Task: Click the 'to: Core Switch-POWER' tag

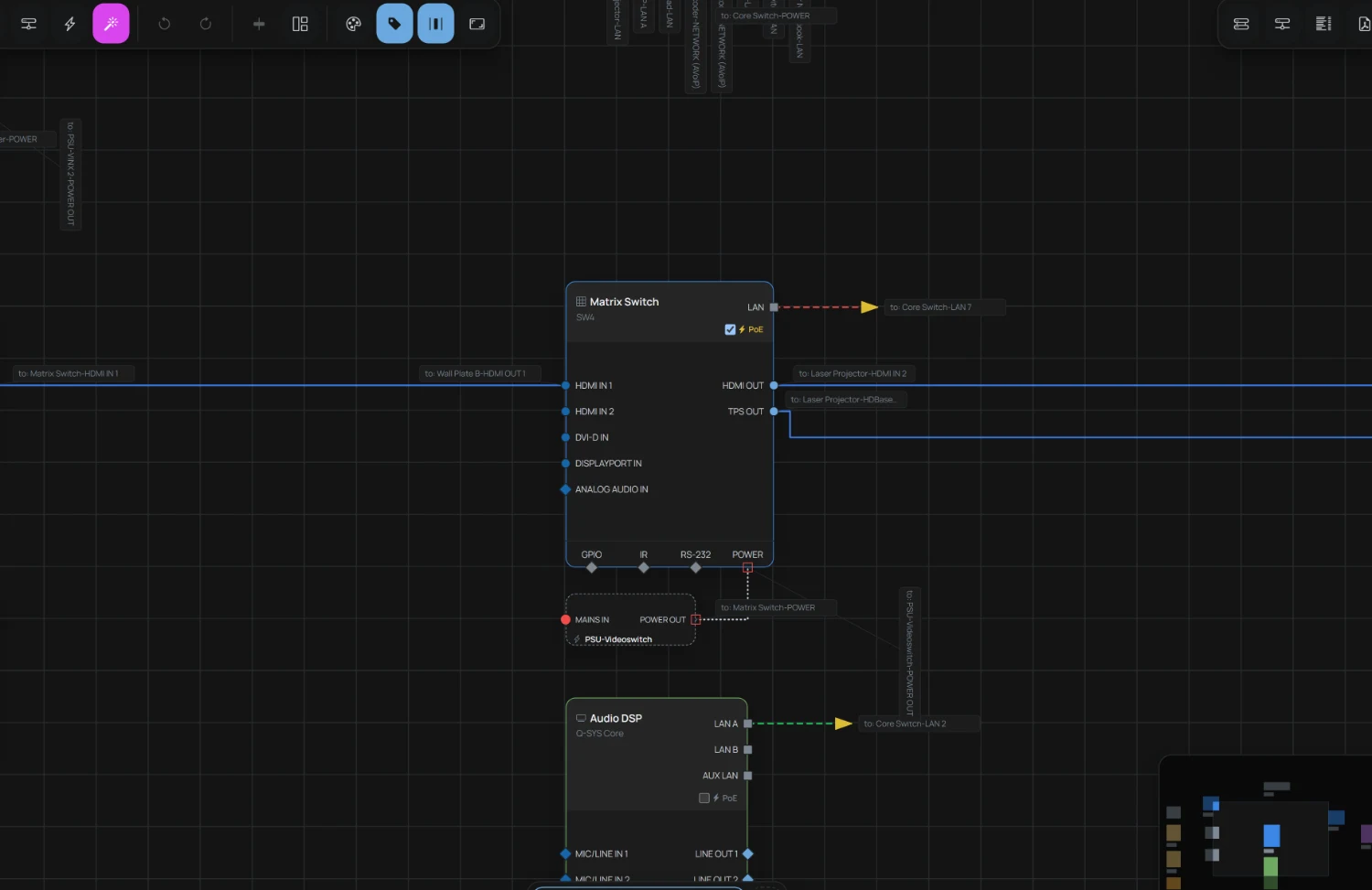Action: click(x=776, y=16)
